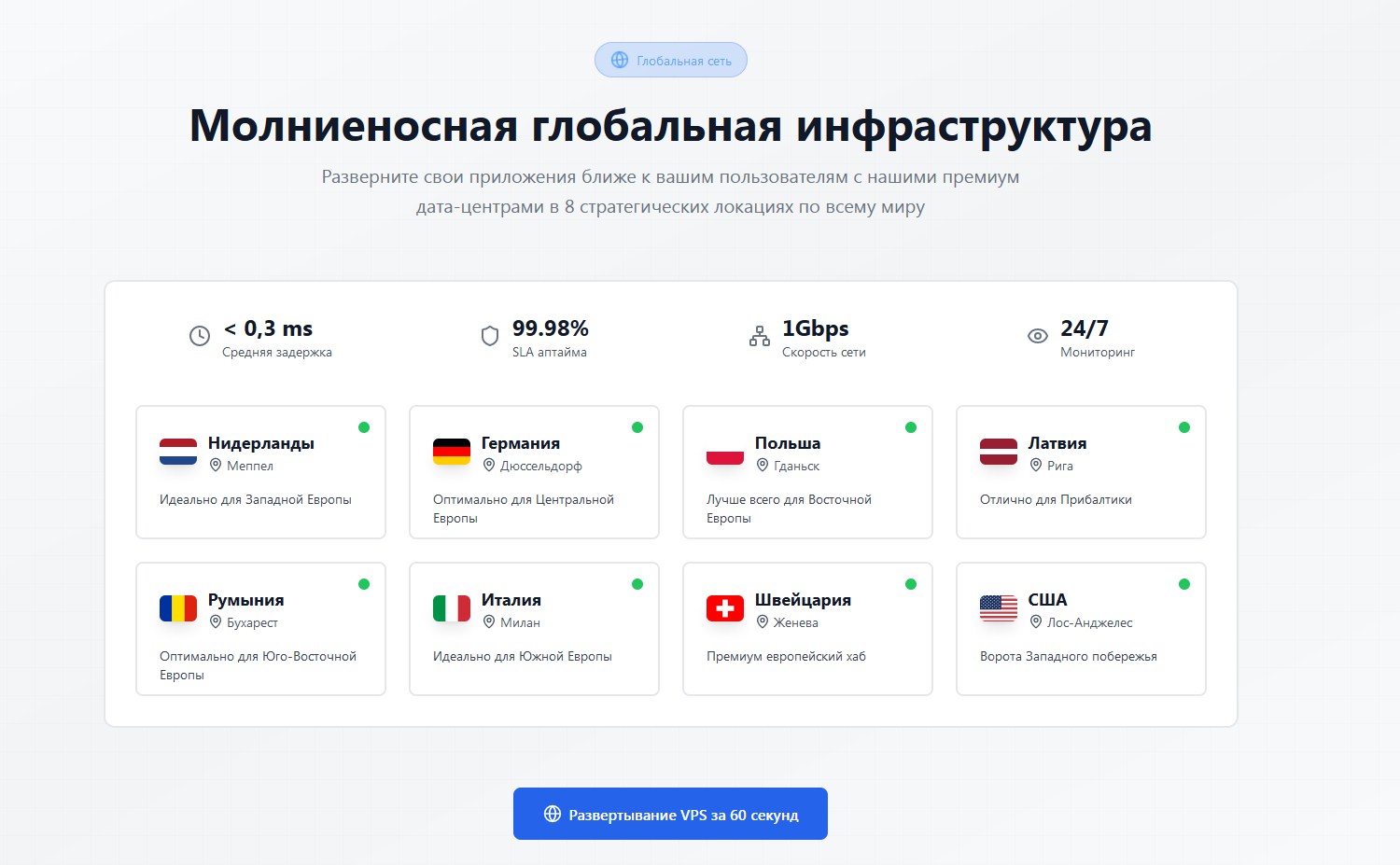Click the green status dot on Нидерланды card
1400x865 pixels.
point(364,427)
